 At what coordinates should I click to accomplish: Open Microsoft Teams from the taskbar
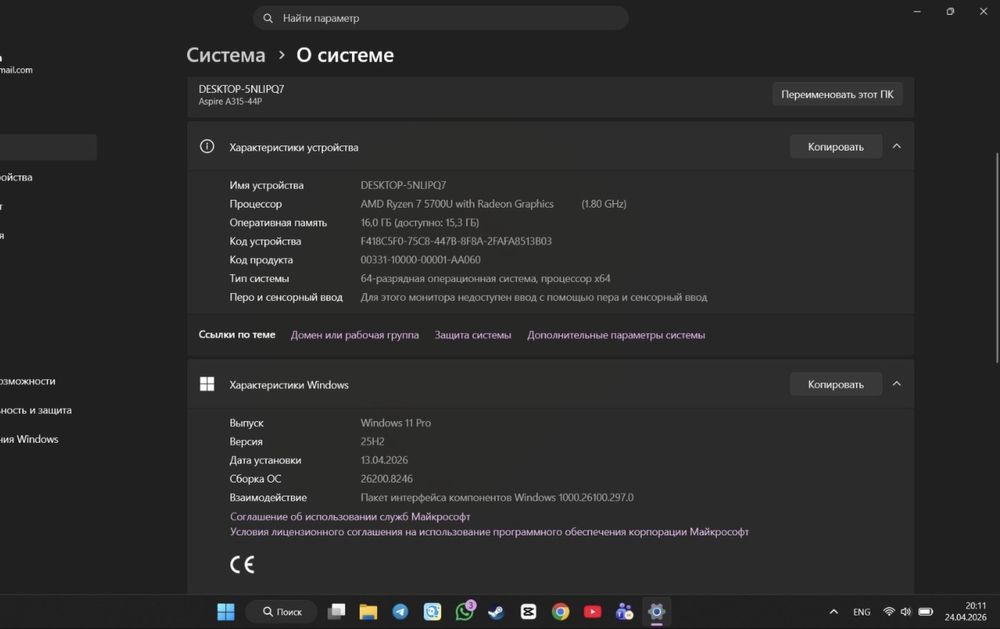click(624, 612)
